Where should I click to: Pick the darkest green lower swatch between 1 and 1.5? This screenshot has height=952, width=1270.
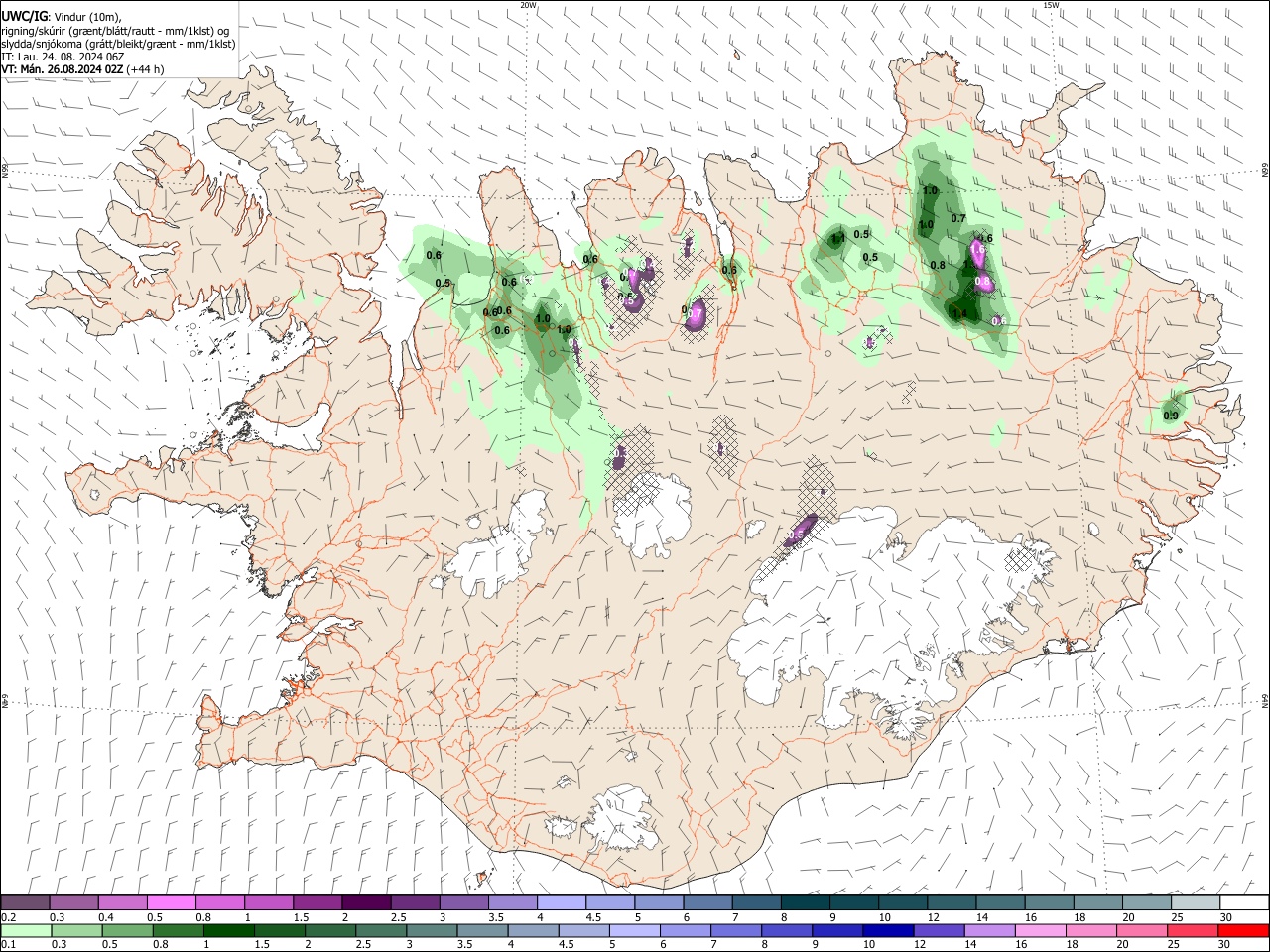click(229, 930)
